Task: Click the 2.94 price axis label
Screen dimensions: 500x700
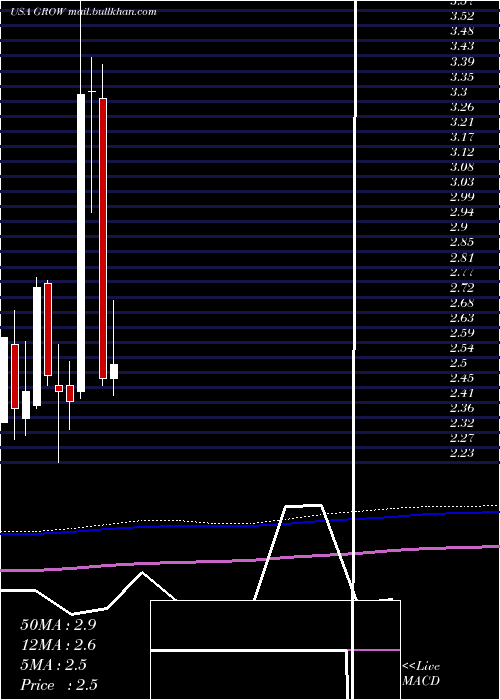Action: click(462, 212)
